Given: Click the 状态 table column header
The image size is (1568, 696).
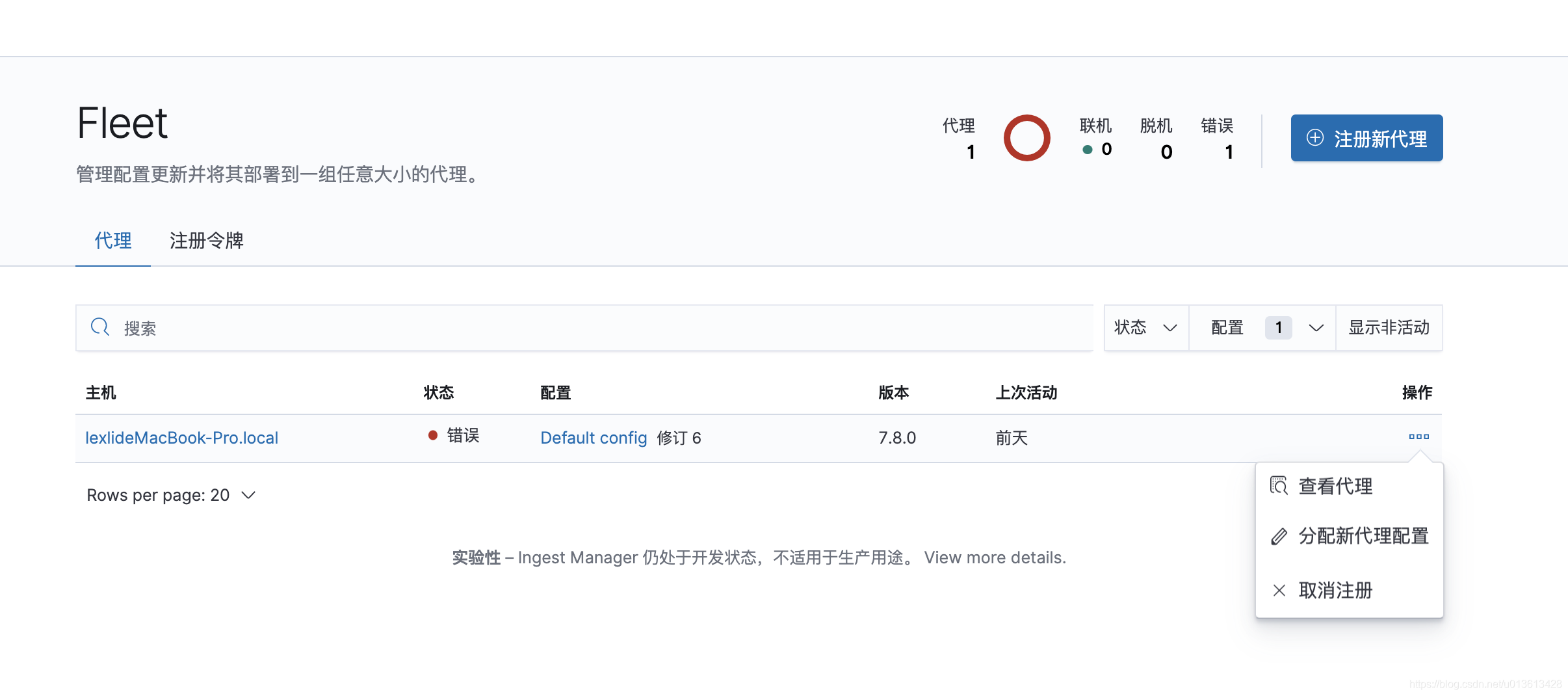Looking at the screenshot, I should (x=439, y=392).
